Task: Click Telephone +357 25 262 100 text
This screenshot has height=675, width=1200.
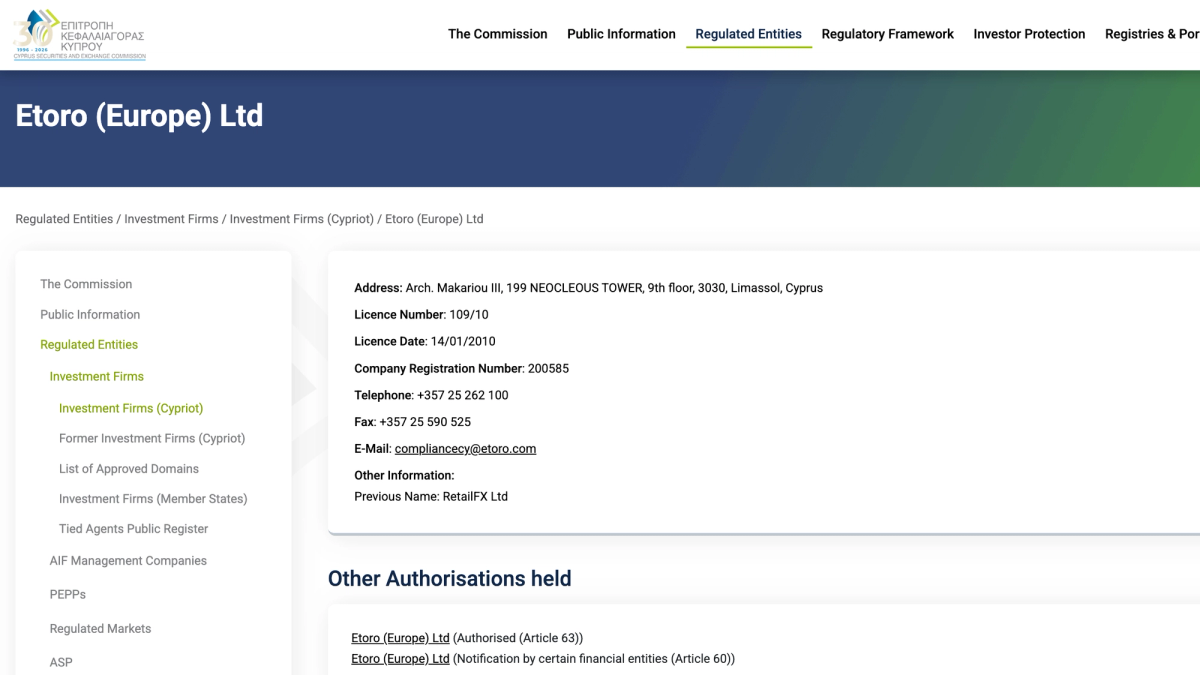Action: (x=431, y=396)
